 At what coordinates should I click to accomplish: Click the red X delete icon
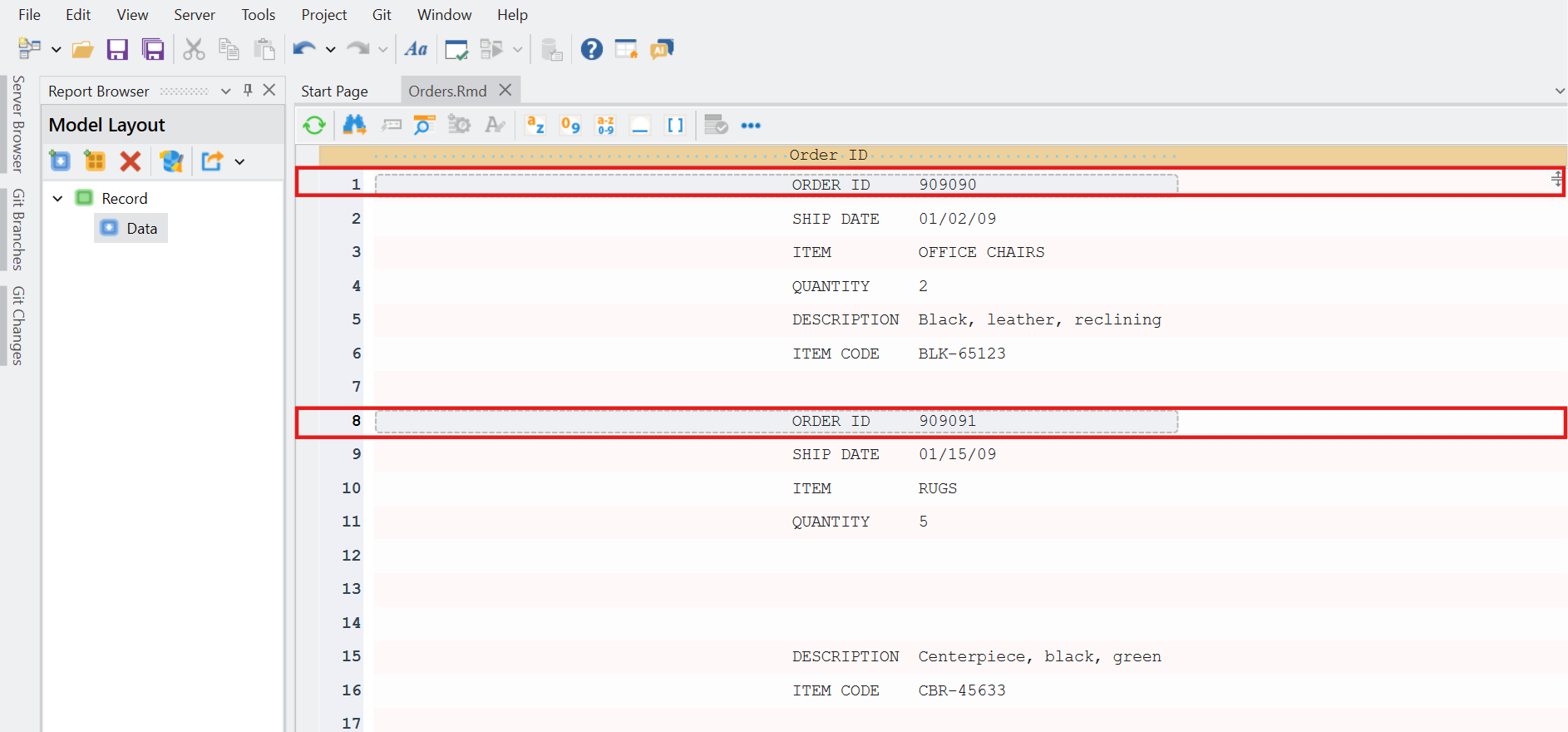pyautogui.click(x=131, y=161)
